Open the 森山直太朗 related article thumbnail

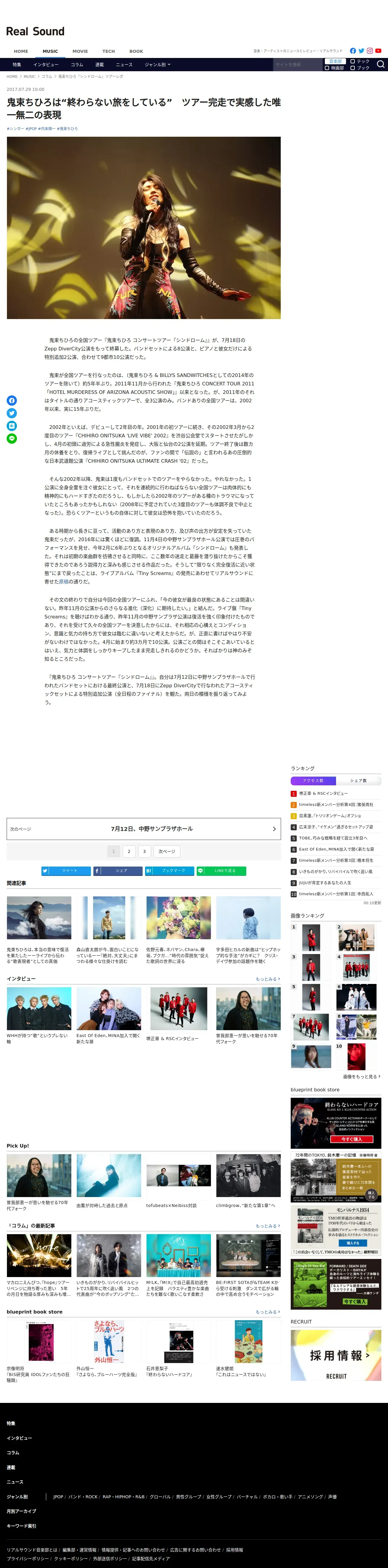108,918
